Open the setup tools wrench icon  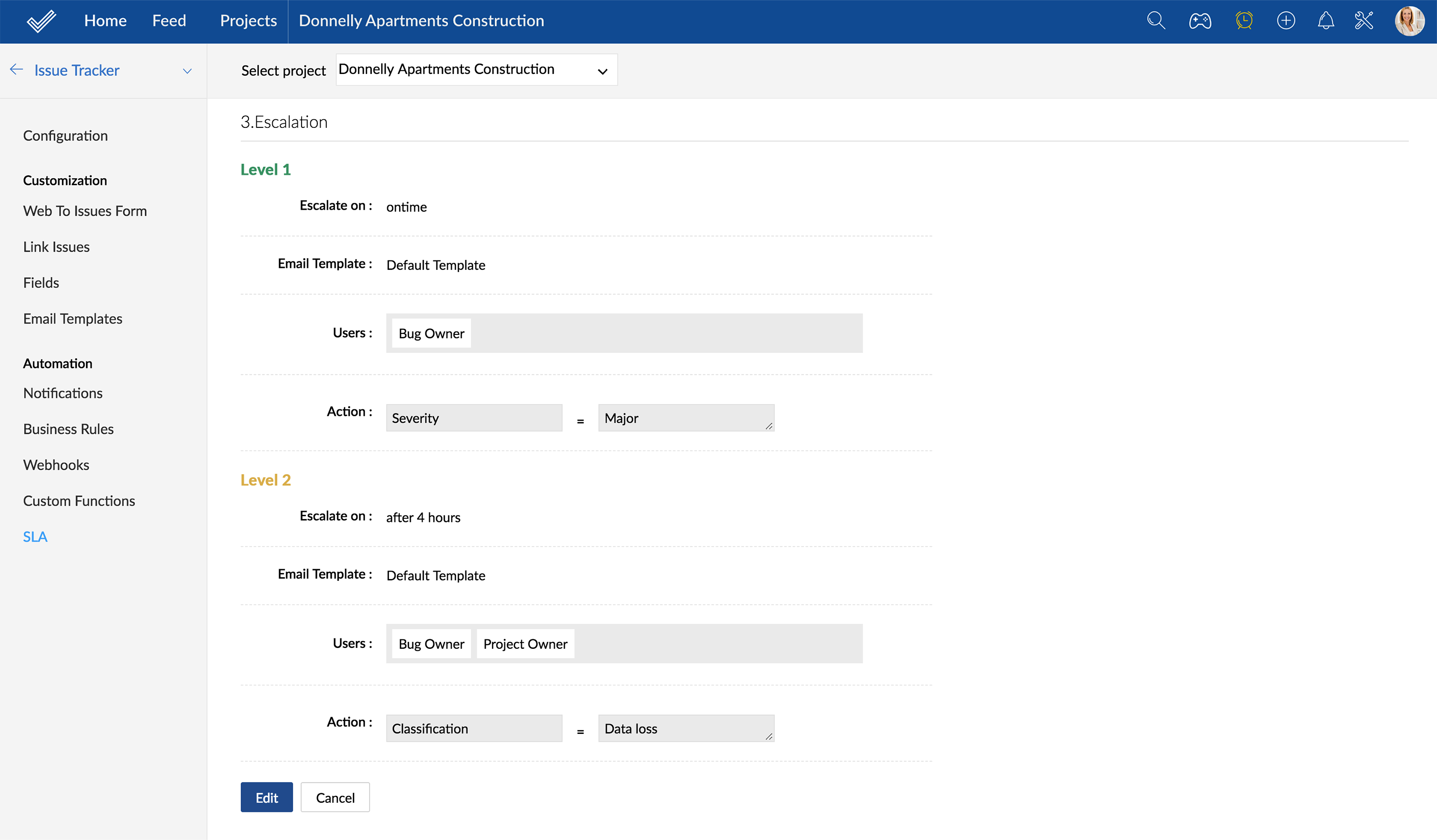pyautogui.click(x=1364, y=20)
